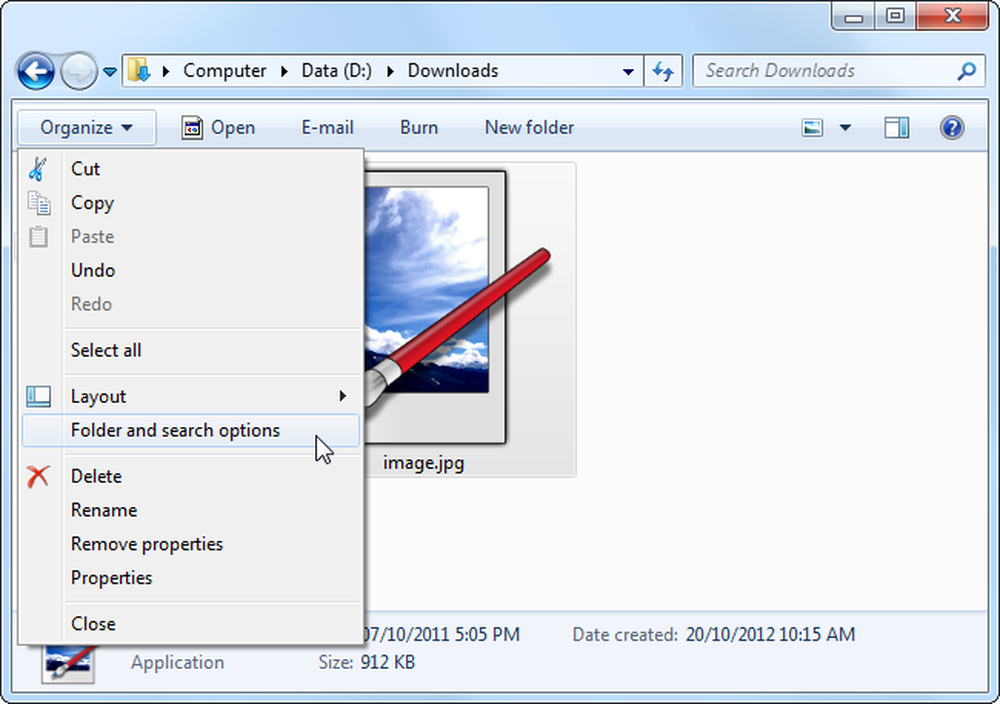Click the refresh icon beside address bar

663,71
